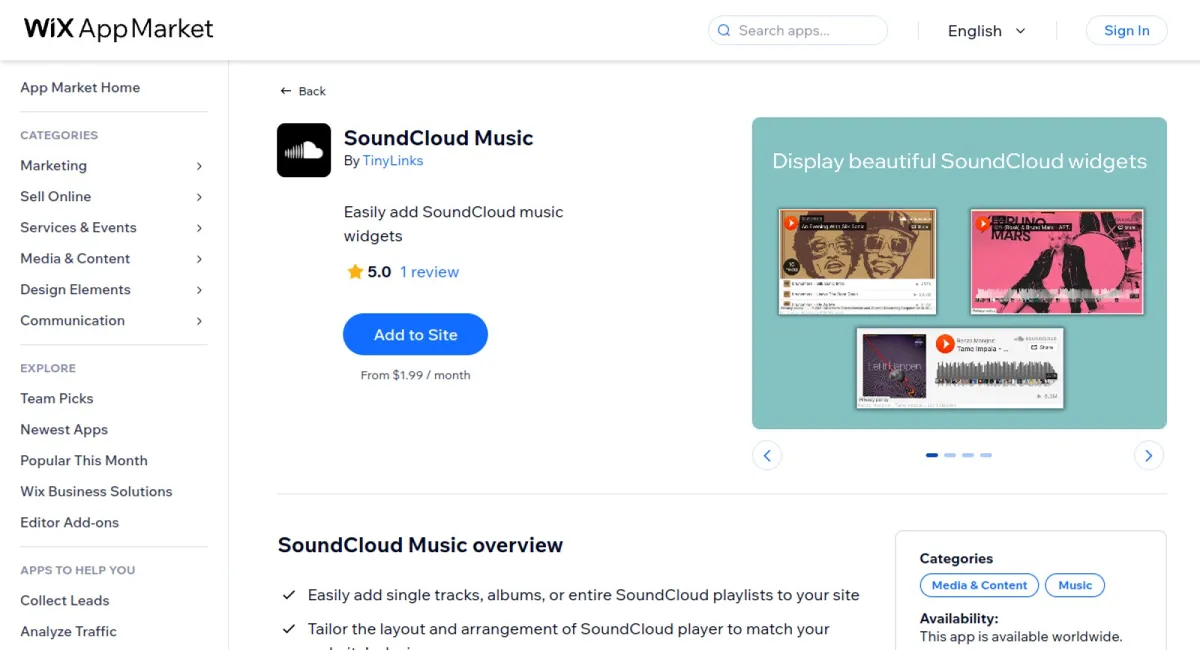
Task: Click the Wix App Market logo
Action: 119,29
